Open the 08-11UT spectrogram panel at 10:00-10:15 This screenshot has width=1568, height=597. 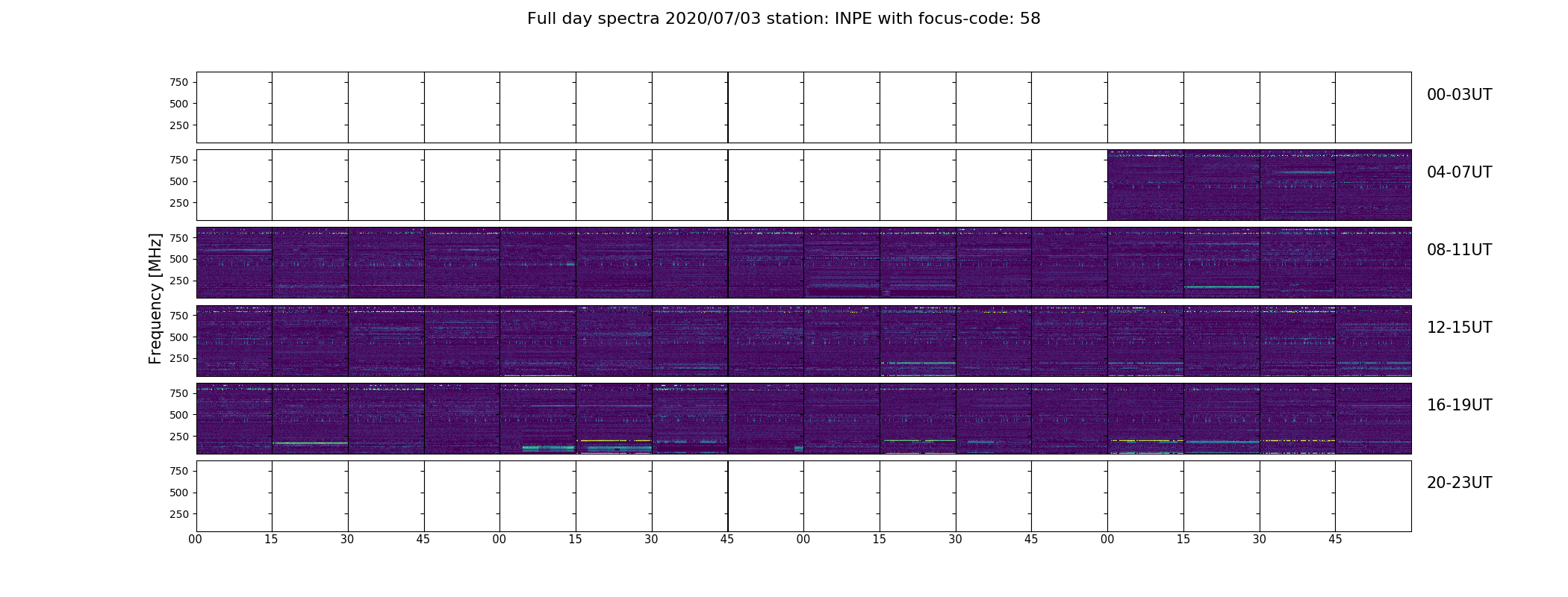(x=841, y=263)
